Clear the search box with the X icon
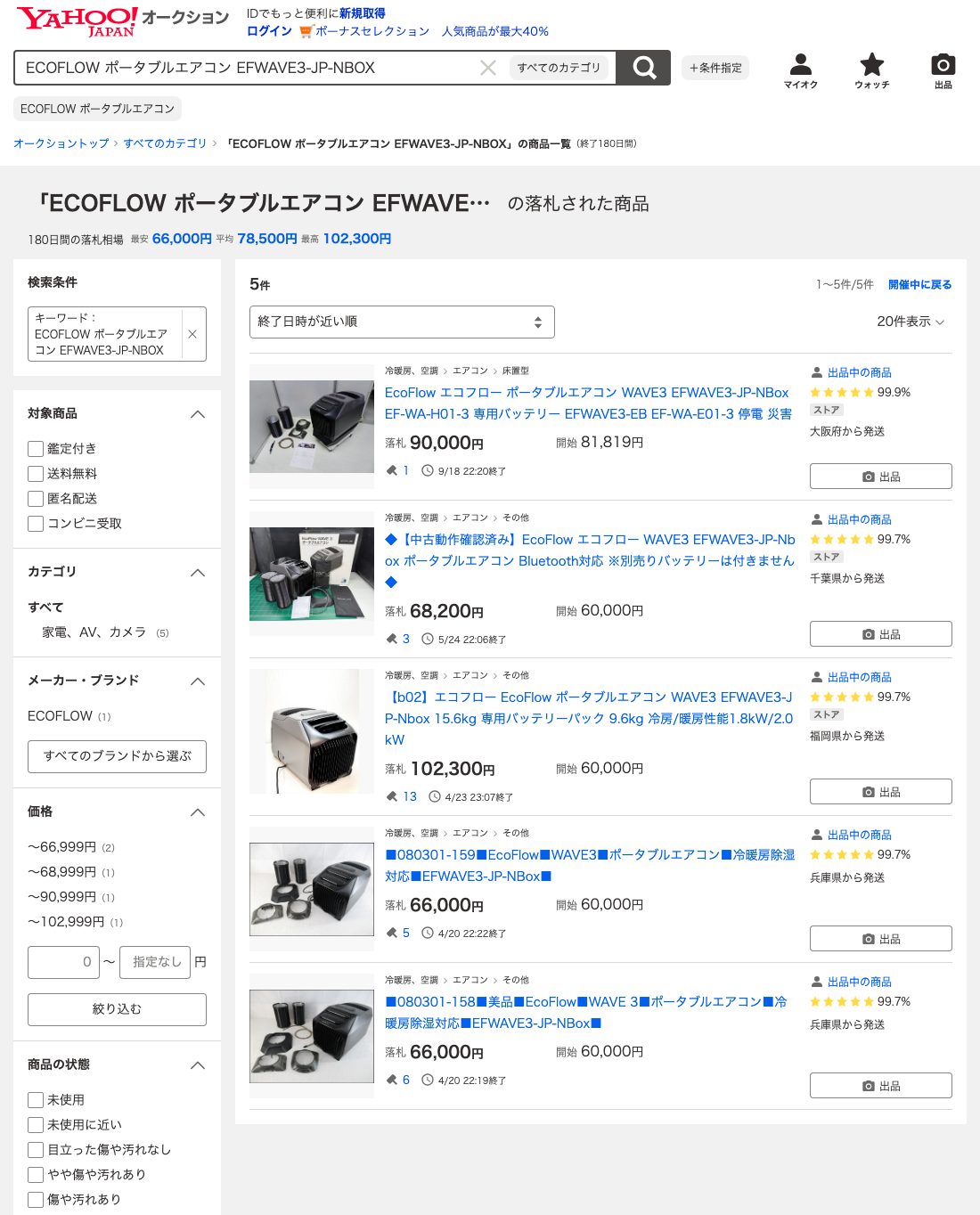 pos(488,68)
